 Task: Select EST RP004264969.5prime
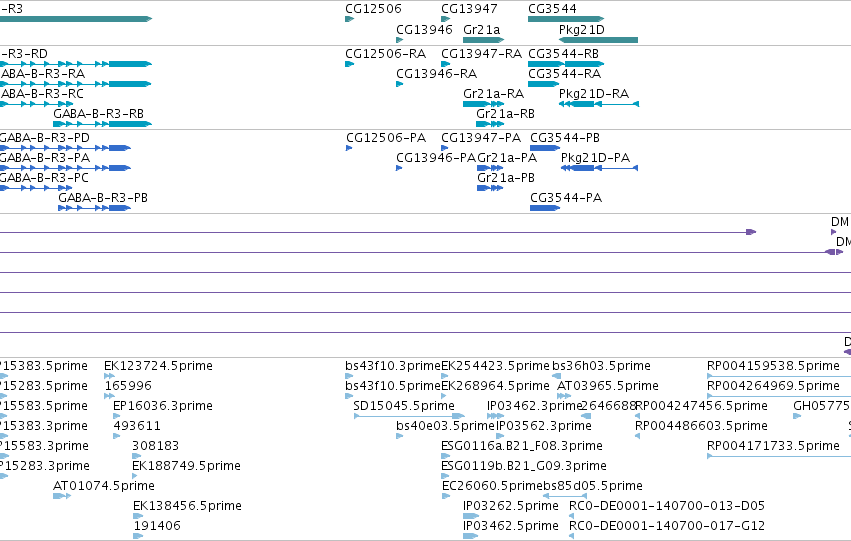[773, 386]
